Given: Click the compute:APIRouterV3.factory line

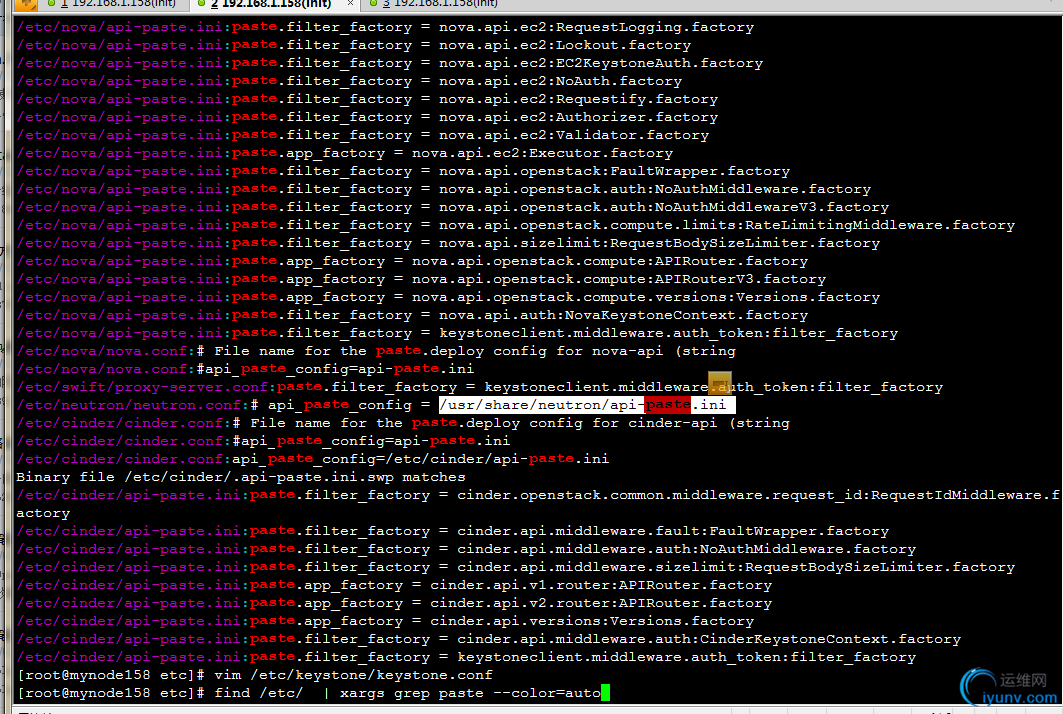Looking at the screenshot, I should coord(421,279).
